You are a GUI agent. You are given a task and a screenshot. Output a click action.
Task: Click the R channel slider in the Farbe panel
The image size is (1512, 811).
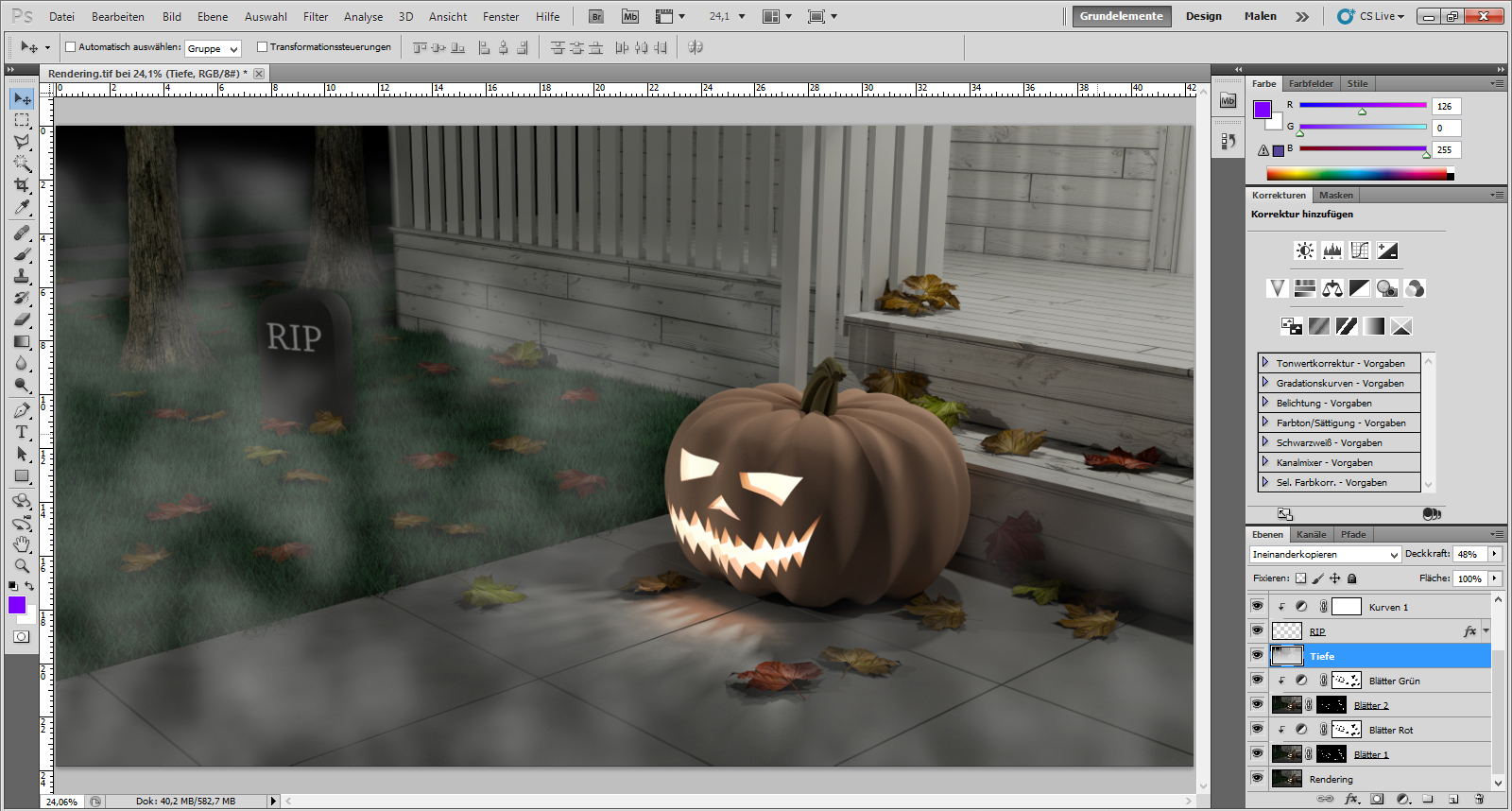1363,106
